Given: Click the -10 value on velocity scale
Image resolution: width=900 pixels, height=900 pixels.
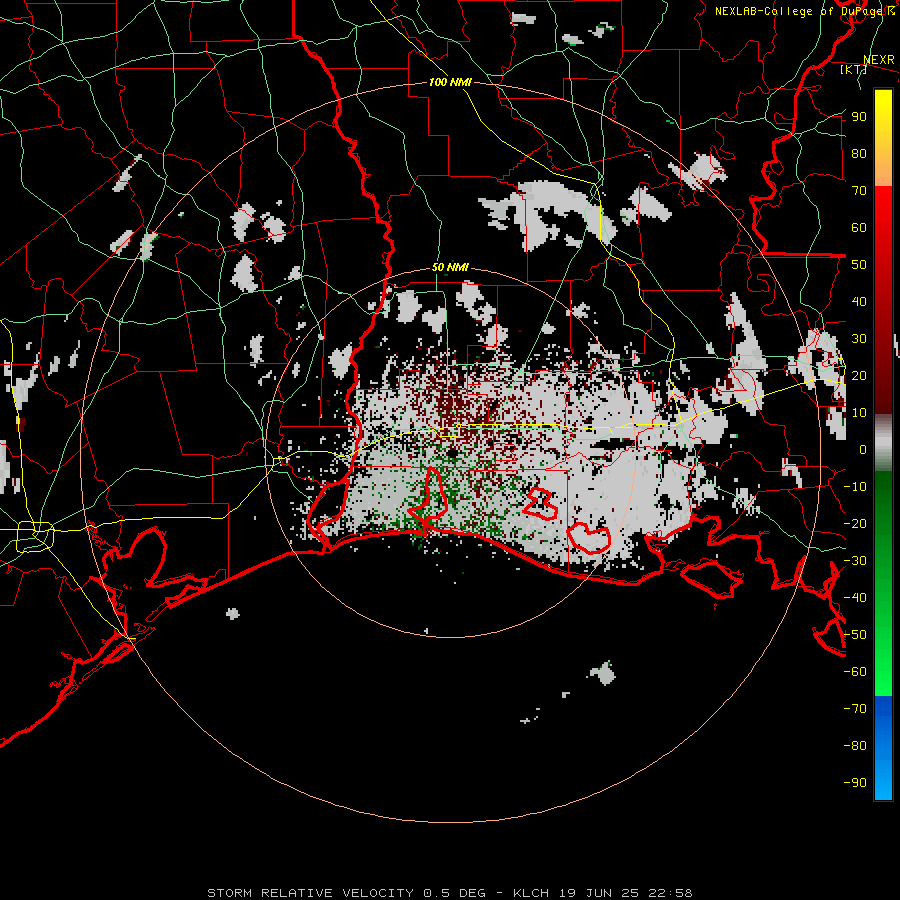Looking at the screenshot, I should pos(855,487).
